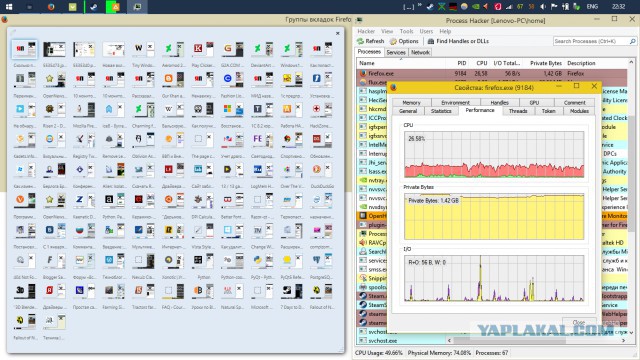Viewport: 640px width, 360px height.
Task: Select the Processes tab
Action: tap(369, 52)
